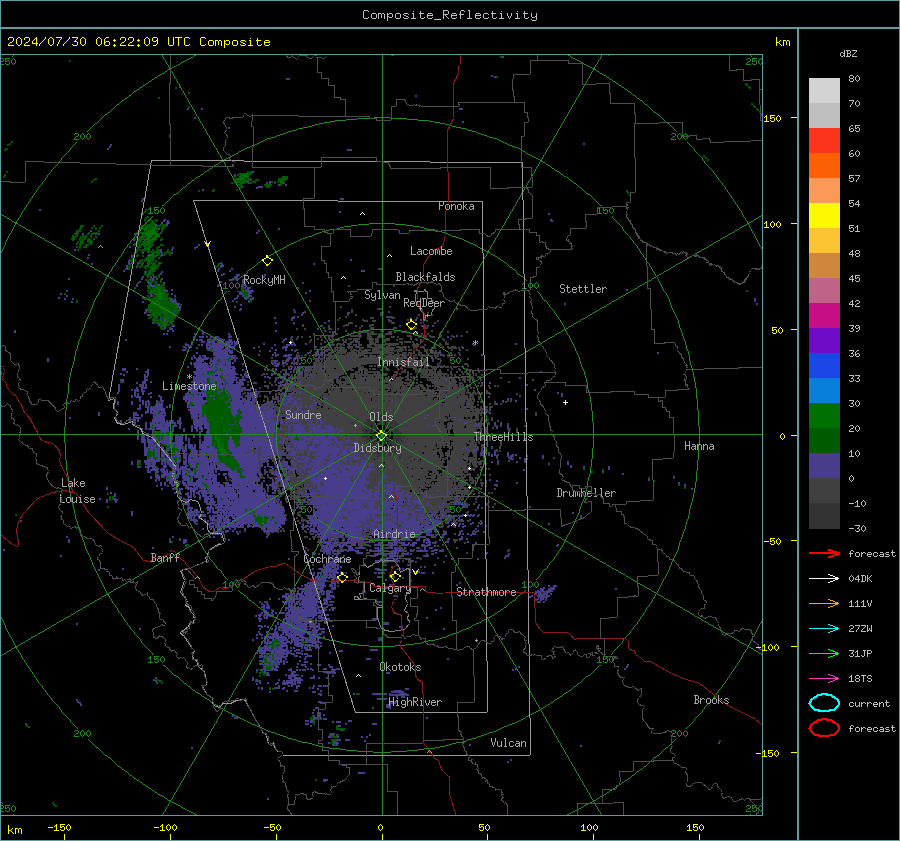Click the 'current' legend text
The width and height of the screenshot is (900, 841).
tap(869, 704)
